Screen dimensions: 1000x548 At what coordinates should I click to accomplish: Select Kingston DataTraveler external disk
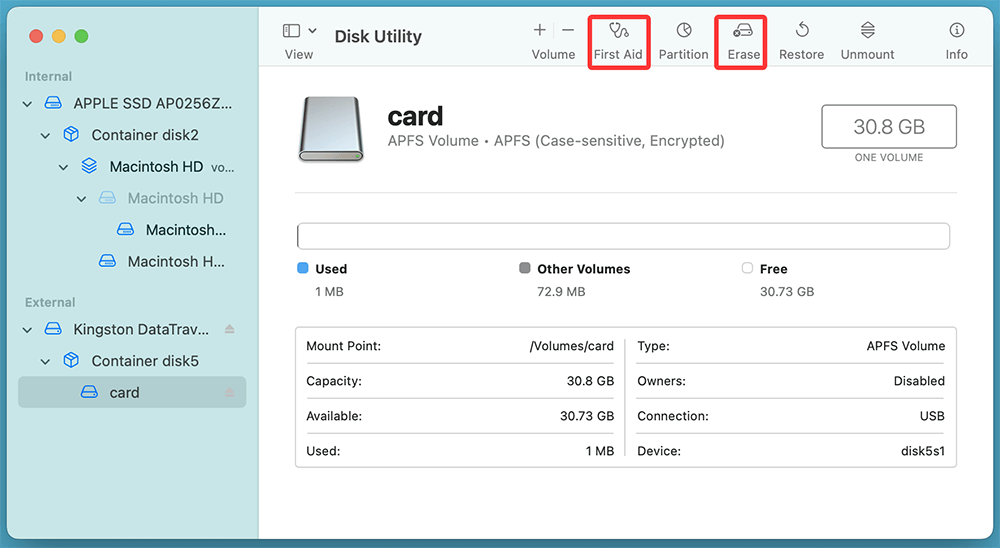pyautogui.click(x=133, y=329)
